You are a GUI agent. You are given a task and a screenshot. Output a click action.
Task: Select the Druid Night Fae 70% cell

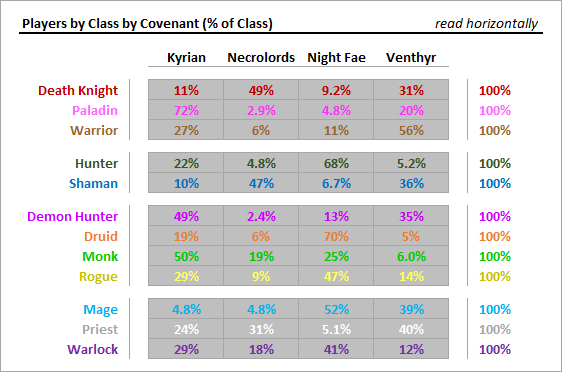pyautogui.click(x=336, y=236)
